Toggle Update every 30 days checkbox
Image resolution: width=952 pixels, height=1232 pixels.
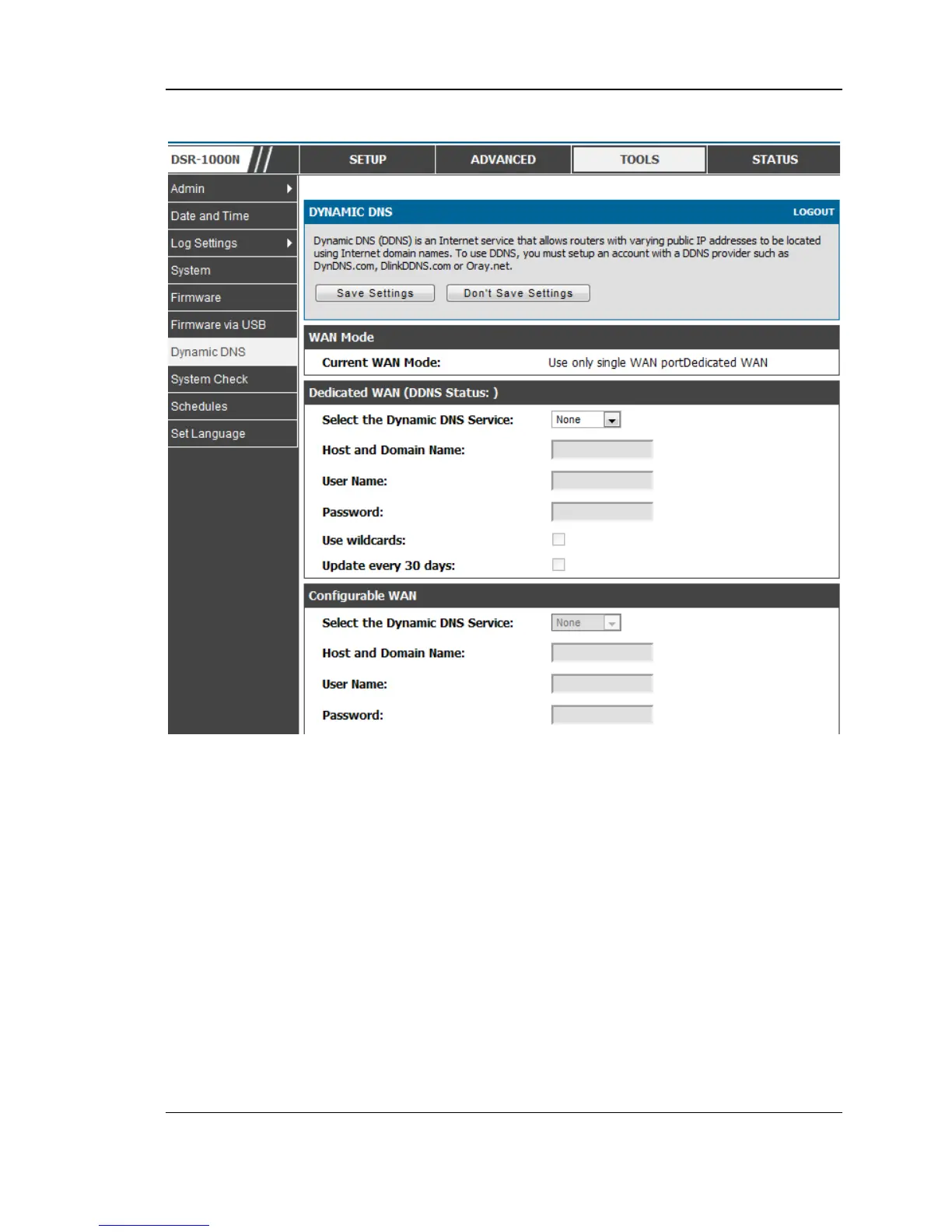point(558,565)
